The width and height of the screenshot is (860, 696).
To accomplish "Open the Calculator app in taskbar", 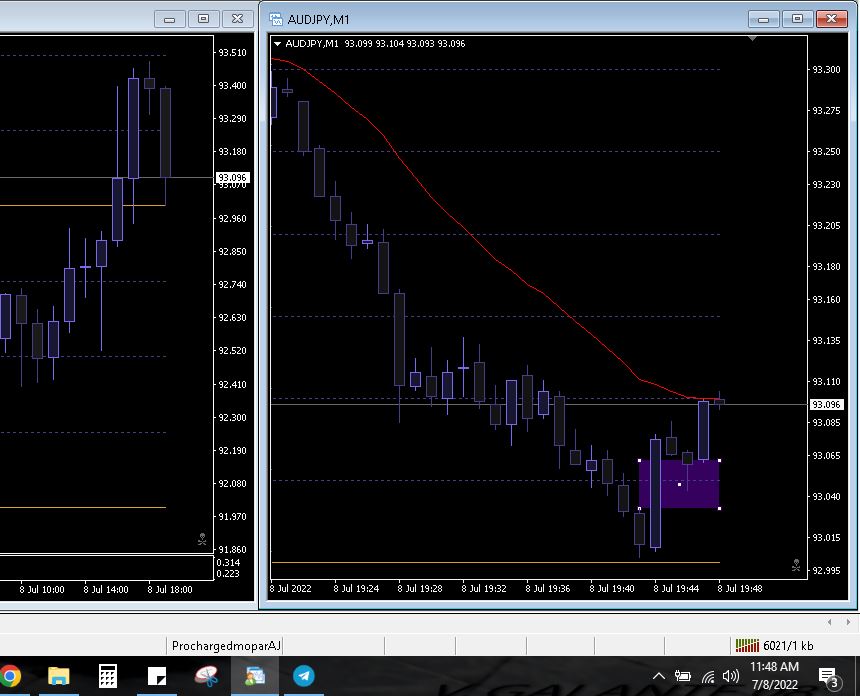I will tap(108, 675).
